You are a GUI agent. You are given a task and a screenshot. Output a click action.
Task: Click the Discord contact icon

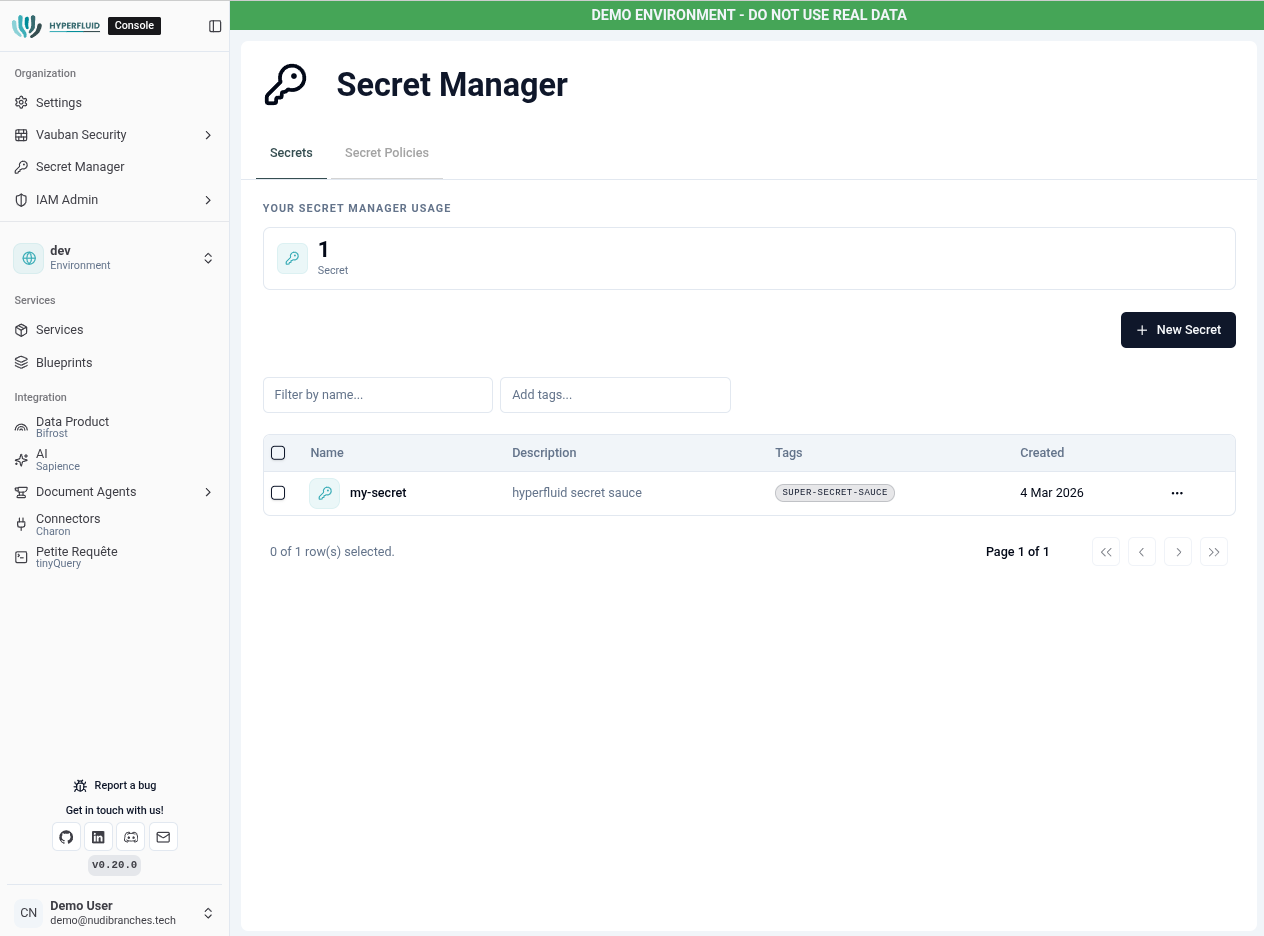131,837
